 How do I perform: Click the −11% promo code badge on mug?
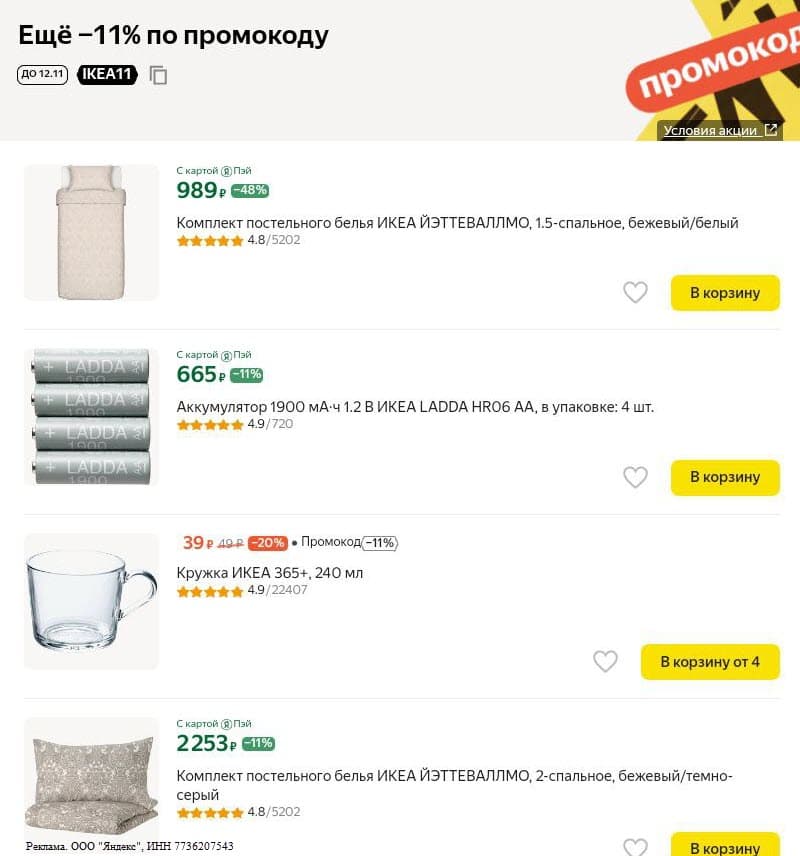[380, 543]
